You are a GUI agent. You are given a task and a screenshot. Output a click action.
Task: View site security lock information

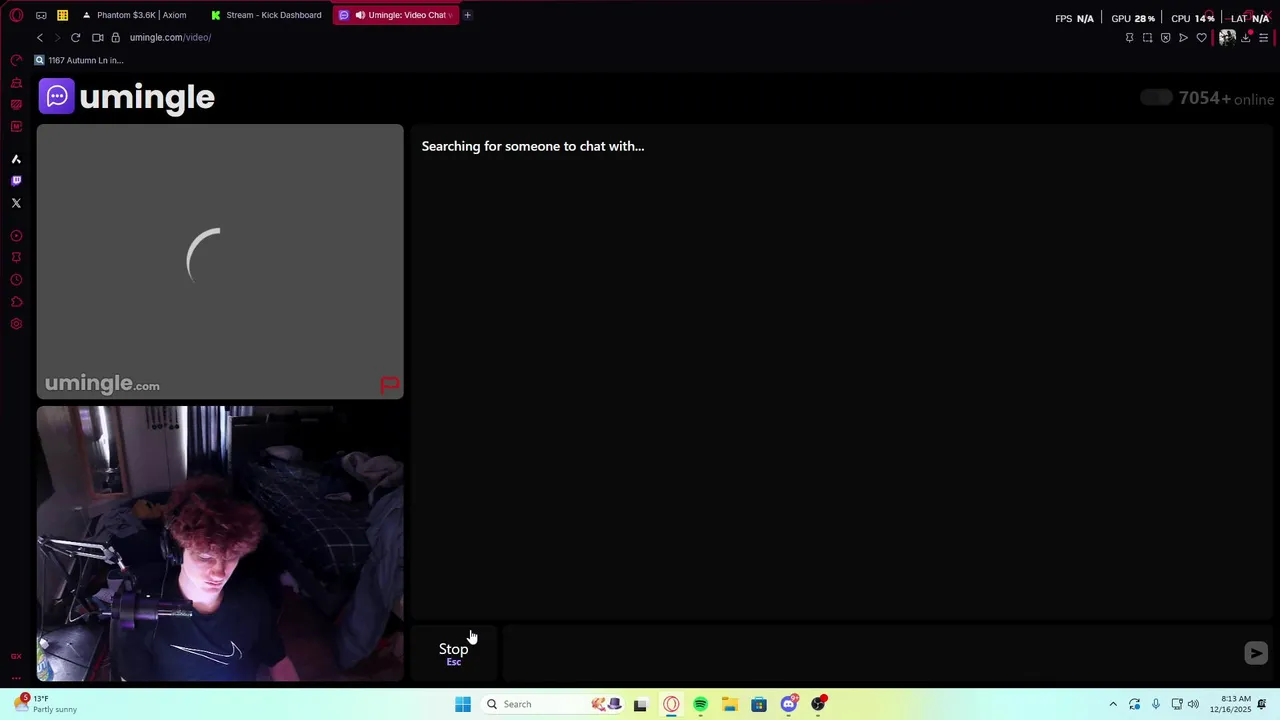tap(115, 37)
